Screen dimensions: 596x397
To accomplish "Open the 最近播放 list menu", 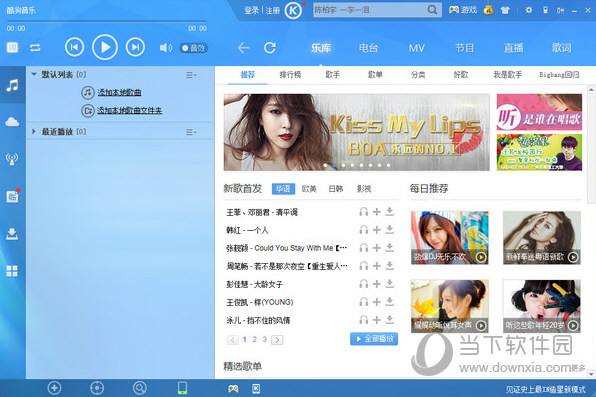I will tap(191, 132).
